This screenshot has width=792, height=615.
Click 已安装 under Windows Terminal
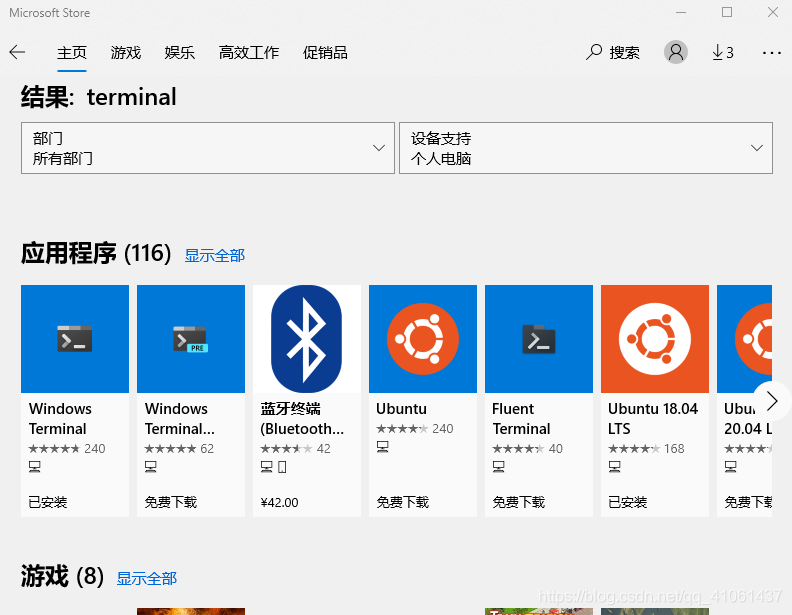47,502
